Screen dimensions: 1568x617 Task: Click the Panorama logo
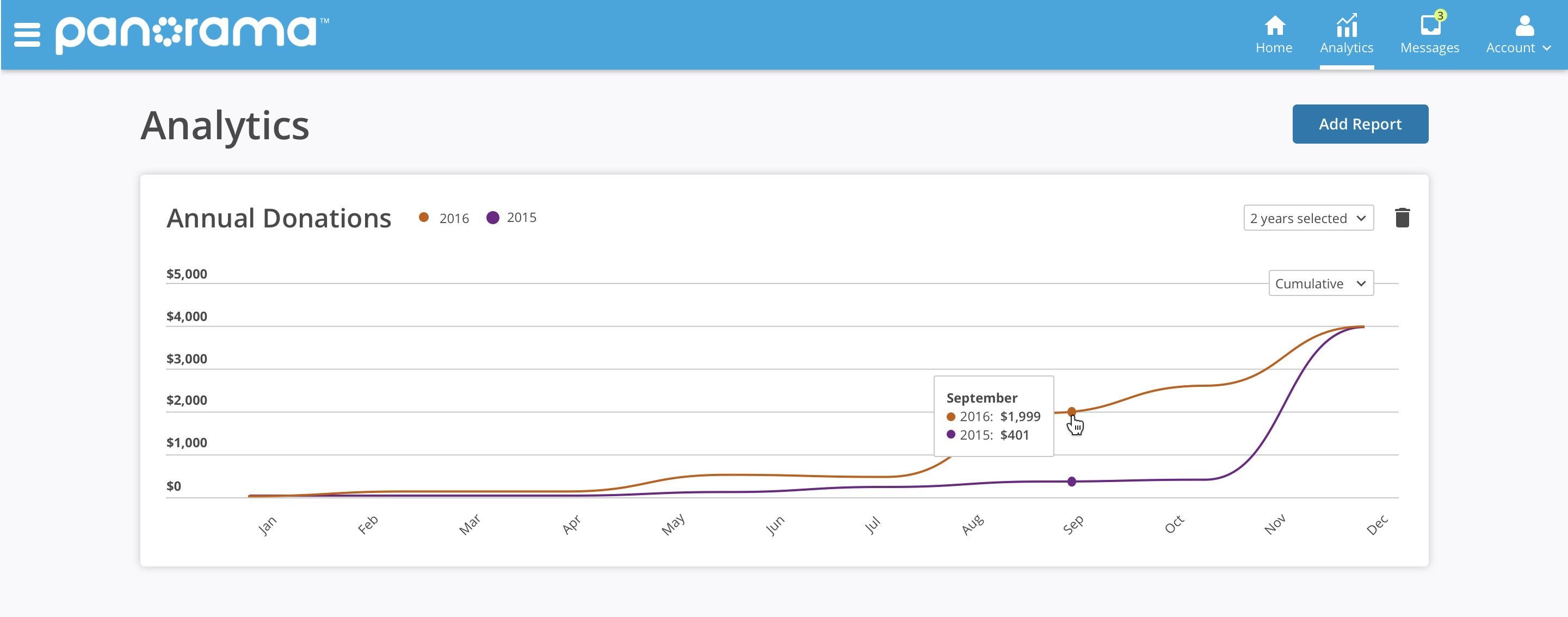(x=192, y=34)
